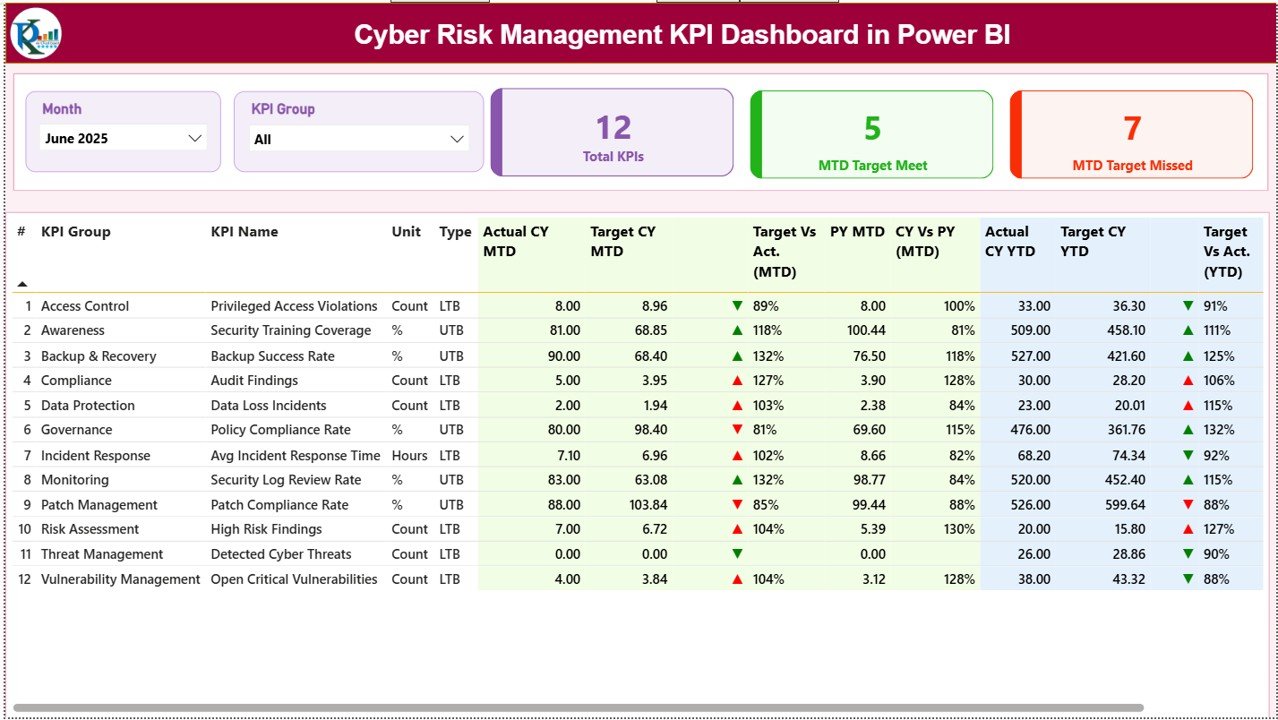
Task: Select the MTD Target Meet card
Action: 871,132
